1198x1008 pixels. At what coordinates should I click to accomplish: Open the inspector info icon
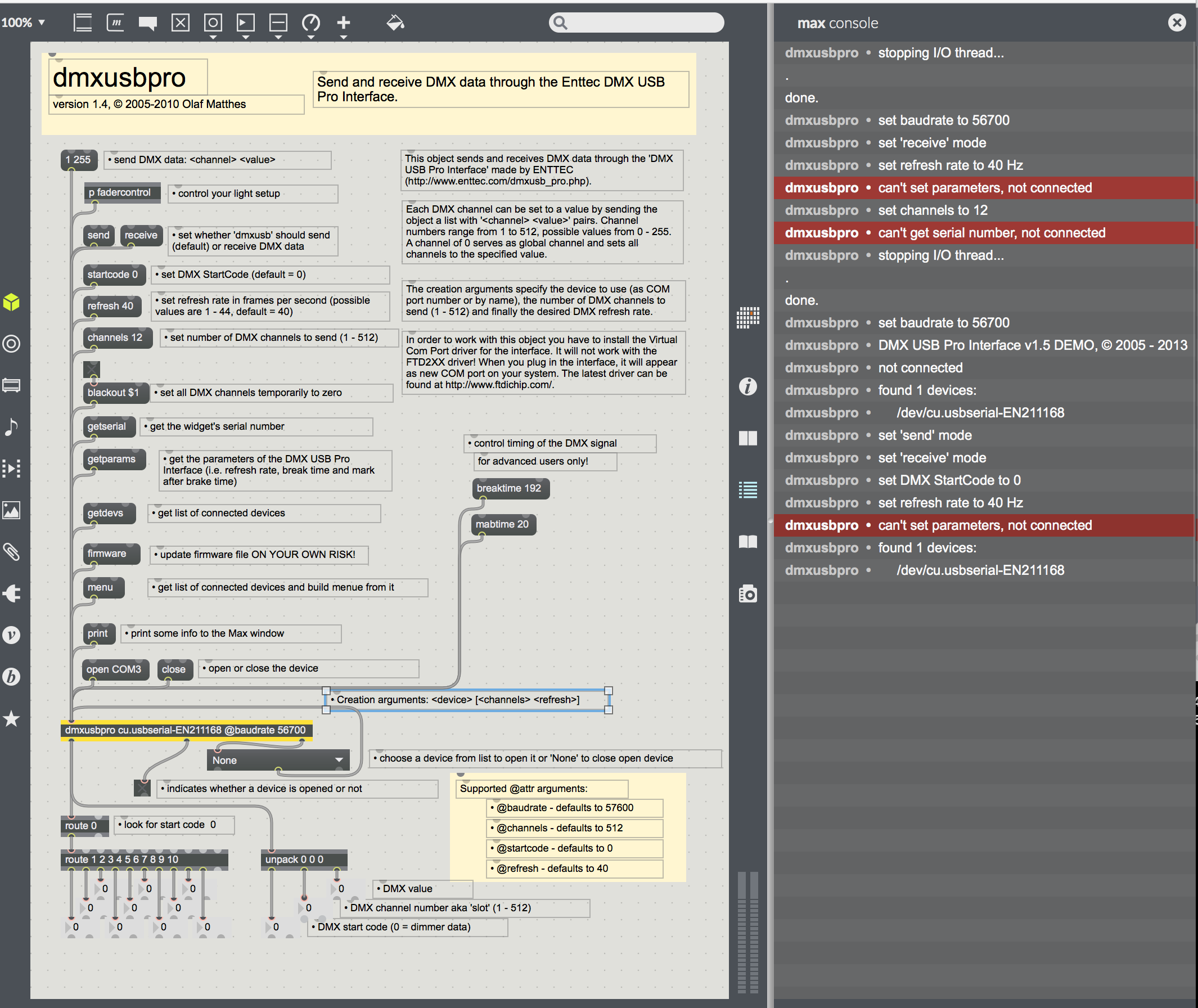[748, 387]
